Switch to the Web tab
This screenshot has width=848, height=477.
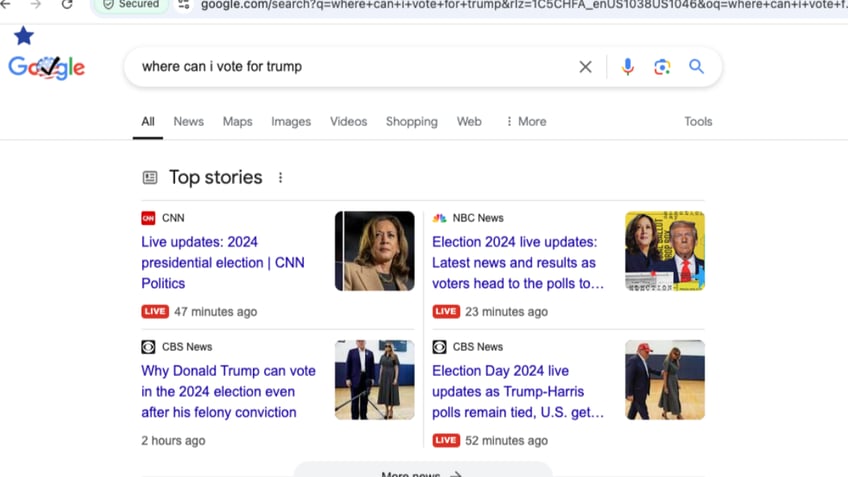click(469, 122)
